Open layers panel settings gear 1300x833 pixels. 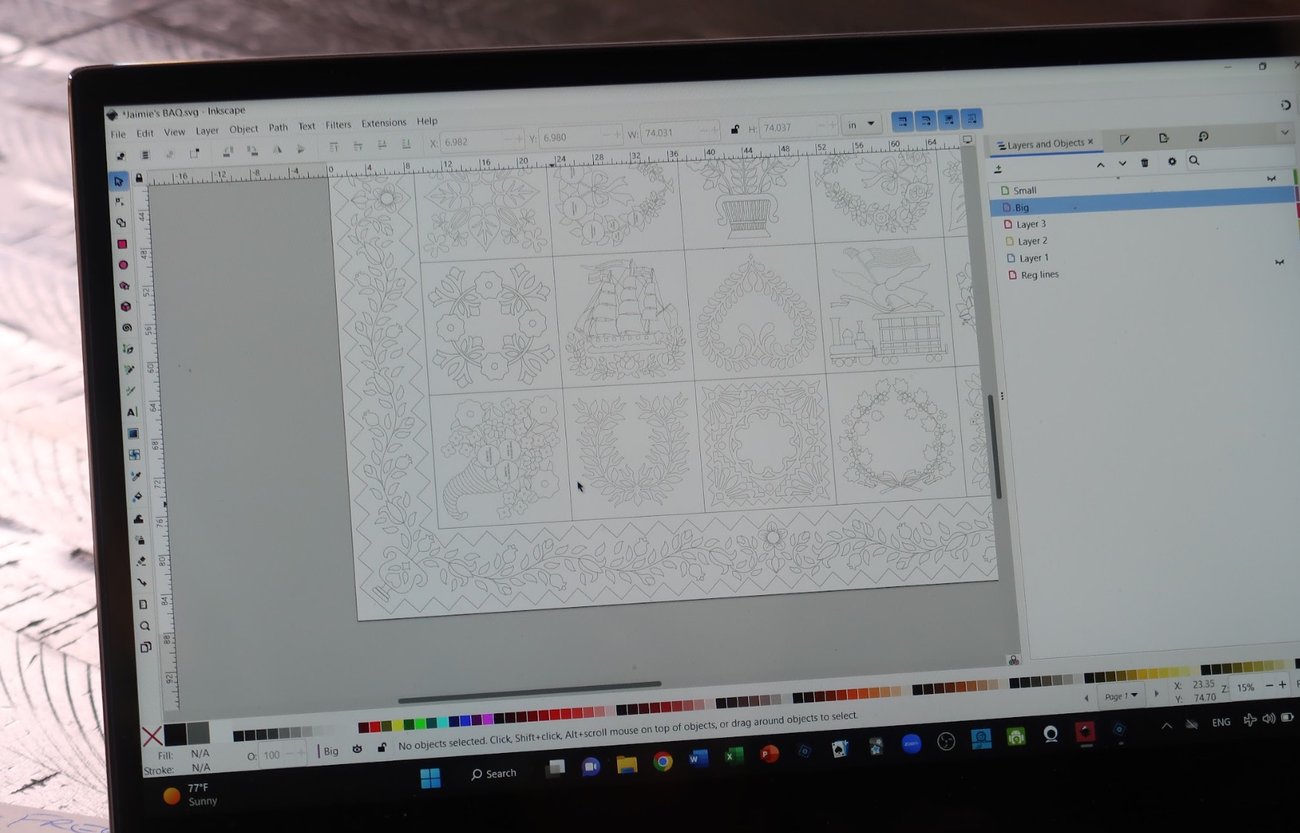1171,162
